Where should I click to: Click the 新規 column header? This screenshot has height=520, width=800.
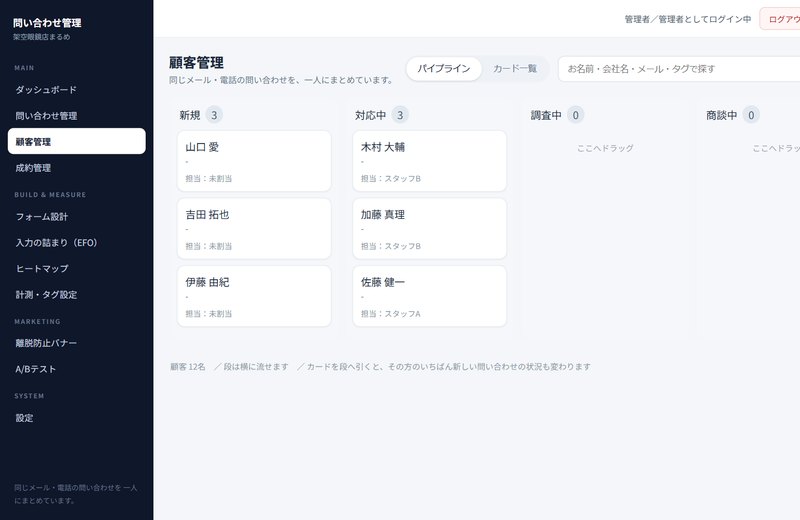(x=190, y=115)
